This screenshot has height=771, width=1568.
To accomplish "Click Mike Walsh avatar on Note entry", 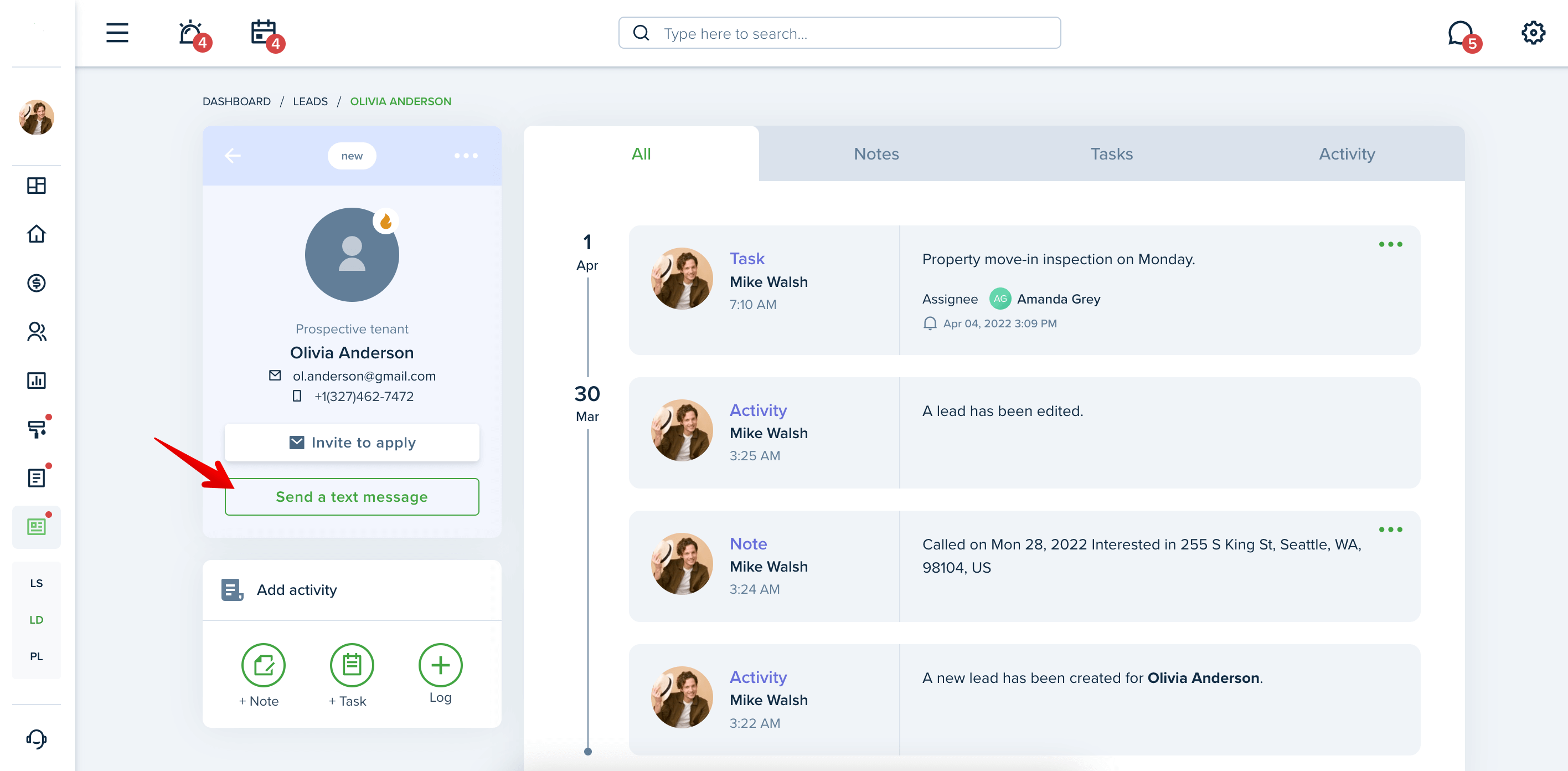I will [682, 563].
